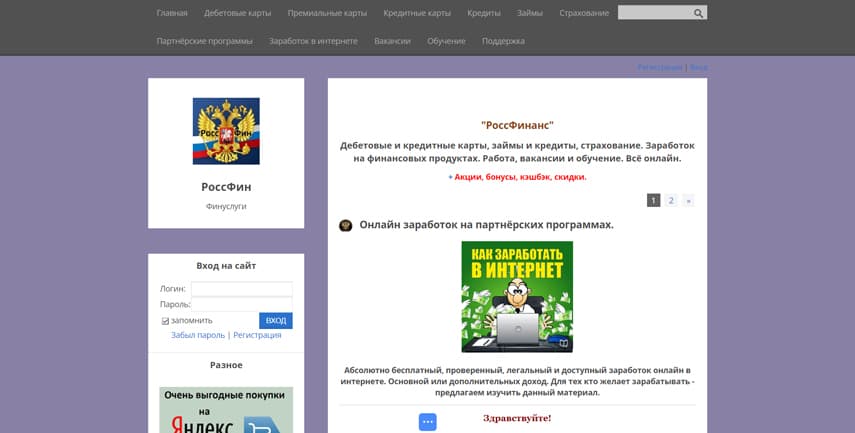
Task: Open the Кредитные карты menu item
Action: coord(417,13)
